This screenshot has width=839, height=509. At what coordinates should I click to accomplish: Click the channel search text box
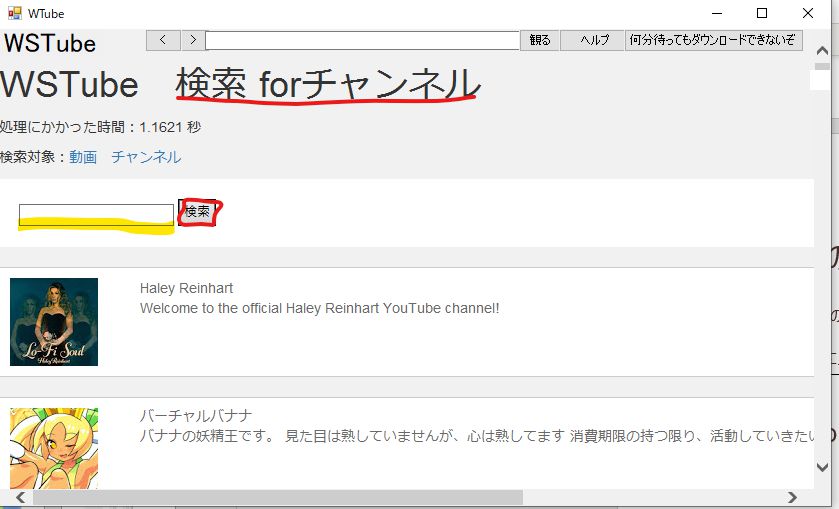coord(96,213)
